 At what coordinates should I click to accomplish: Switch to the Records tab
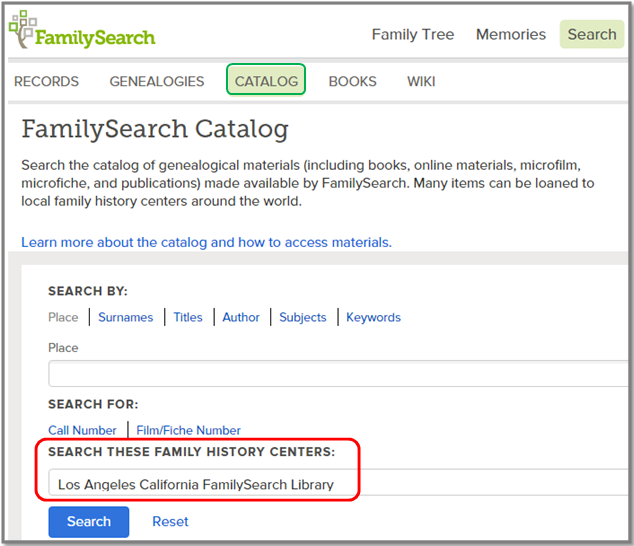(46, 81)
